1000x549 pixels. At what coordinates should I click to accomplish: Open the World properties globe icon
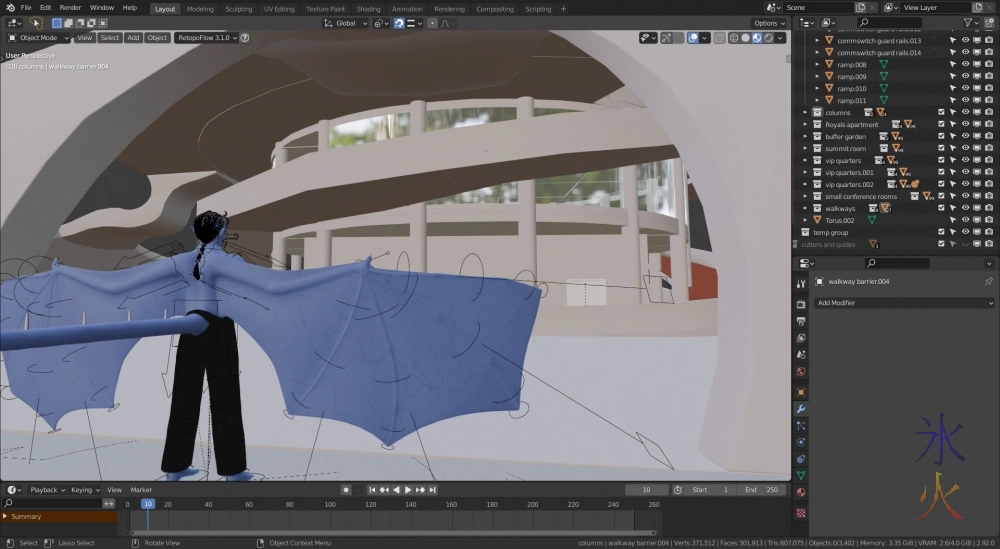click(801, 372)
